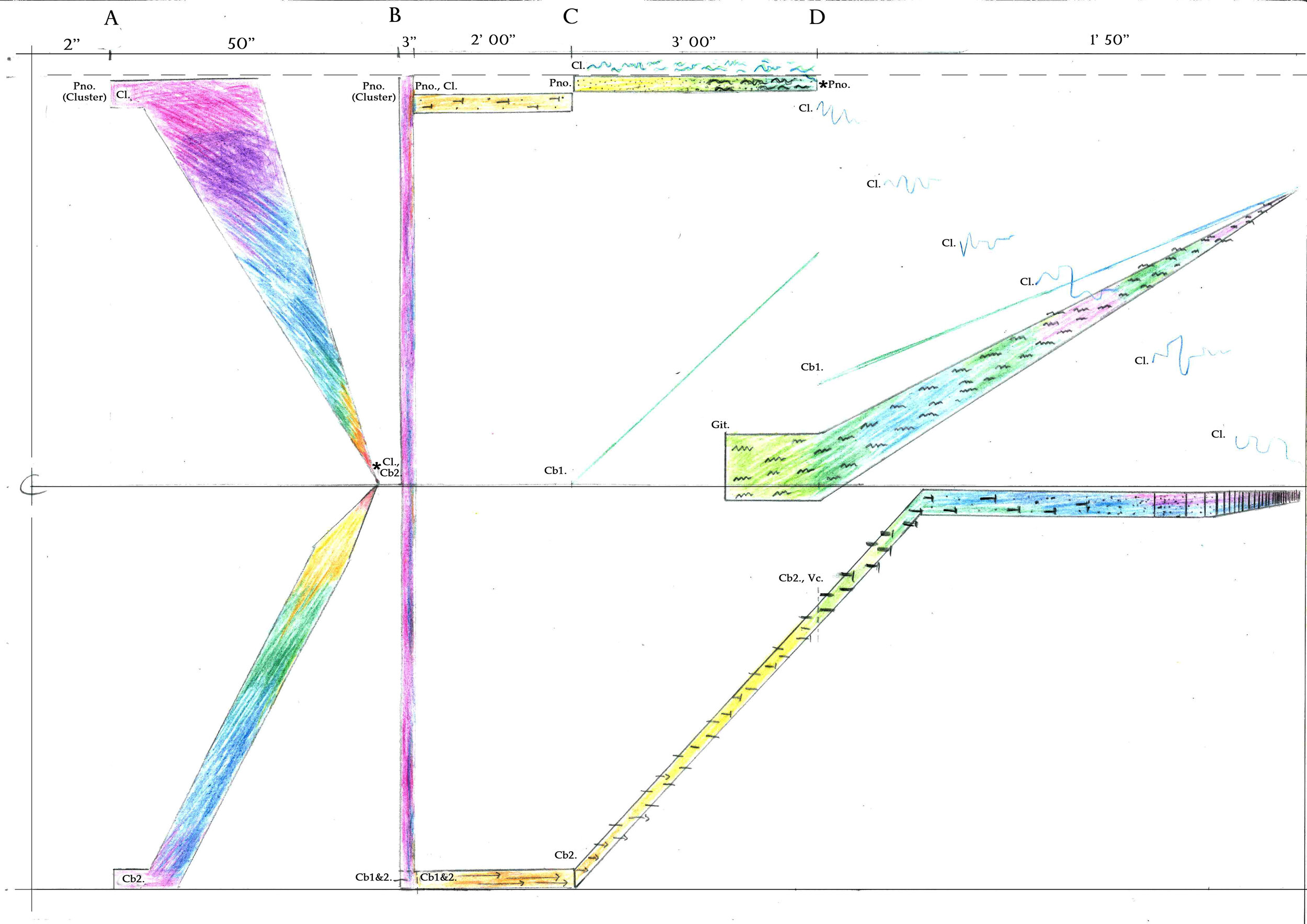
Task: Select the 1' 50” duration marking
Action: (1109, 40)
